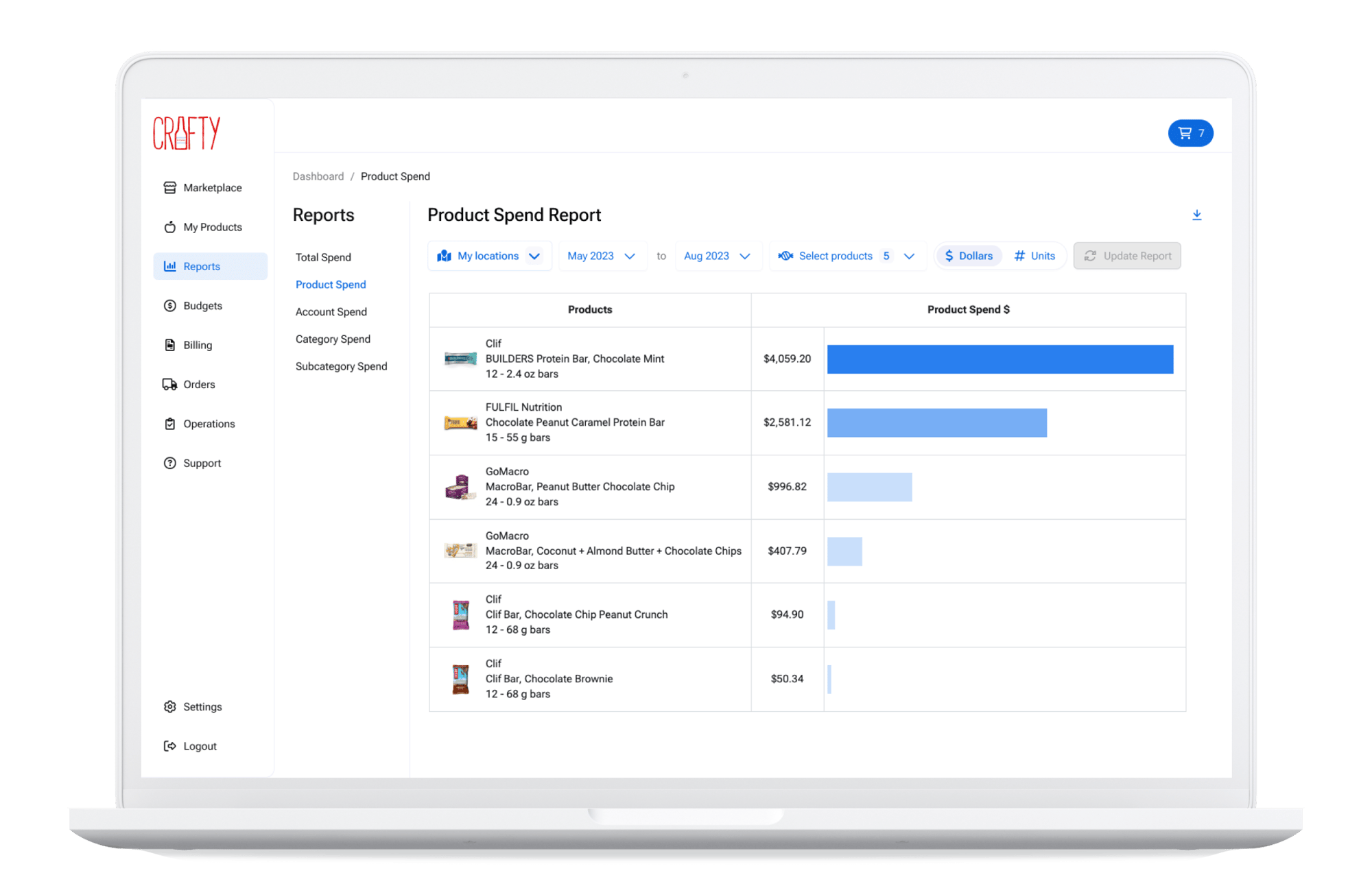Click the GoMacro Coconut Almond Butter thumbnail

tap(460, 550)
